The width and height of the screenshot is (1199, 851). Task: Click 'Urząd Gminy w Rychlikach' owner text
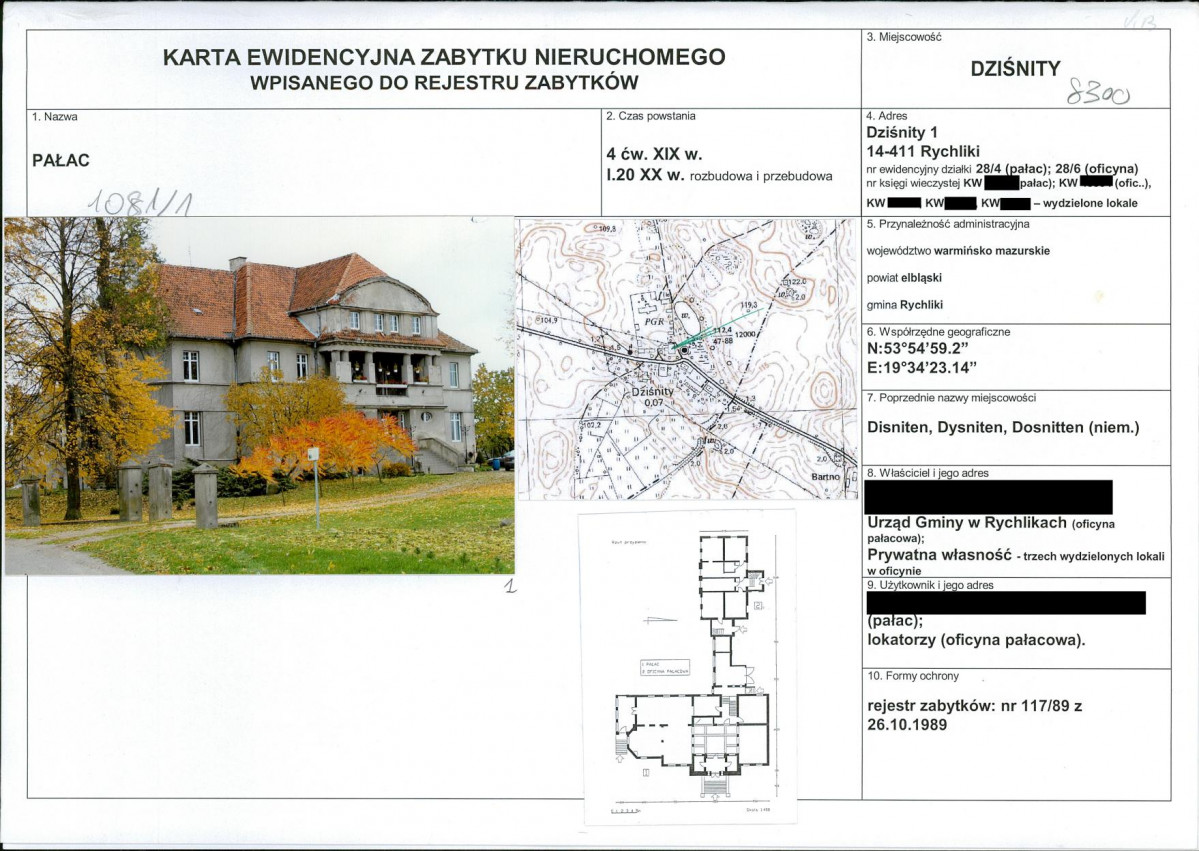[x=967, y=523]
